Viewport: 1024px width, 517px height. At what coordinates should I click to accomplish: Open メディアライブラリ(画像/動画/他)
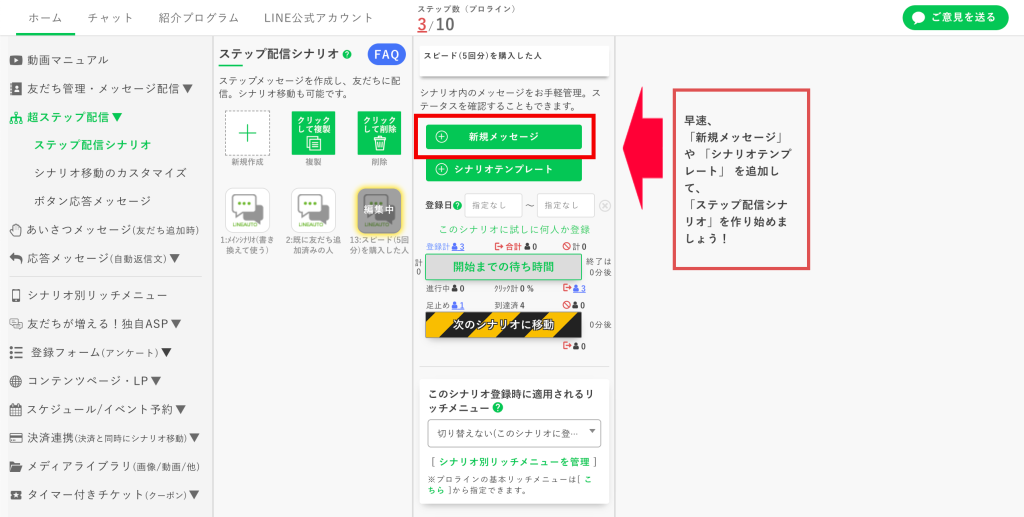pyautogui.click(x=104, y=467)
